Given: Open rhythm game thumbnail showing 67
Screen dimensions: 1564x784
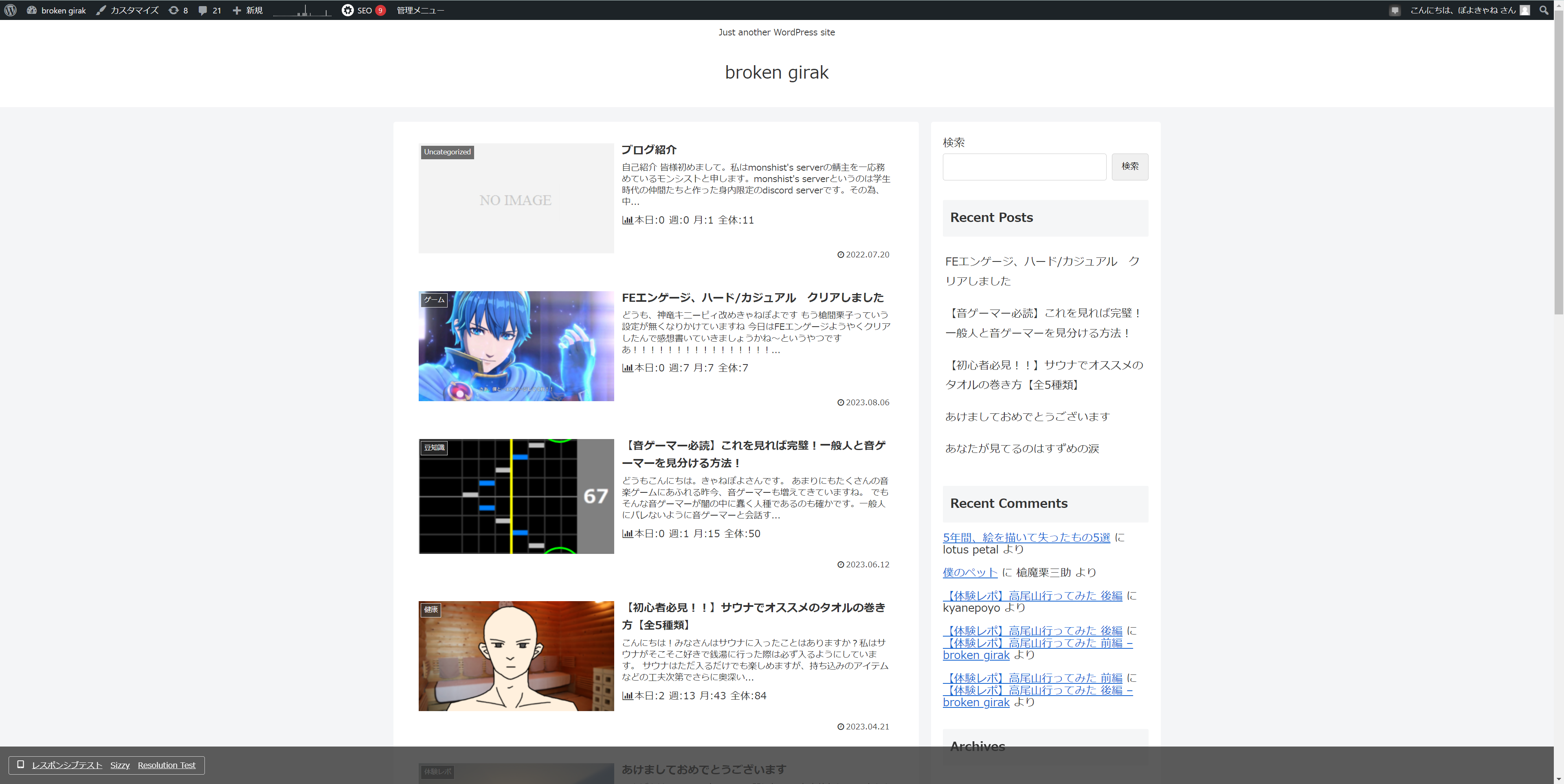Looking at the screenshot, I should click(516, 496).
